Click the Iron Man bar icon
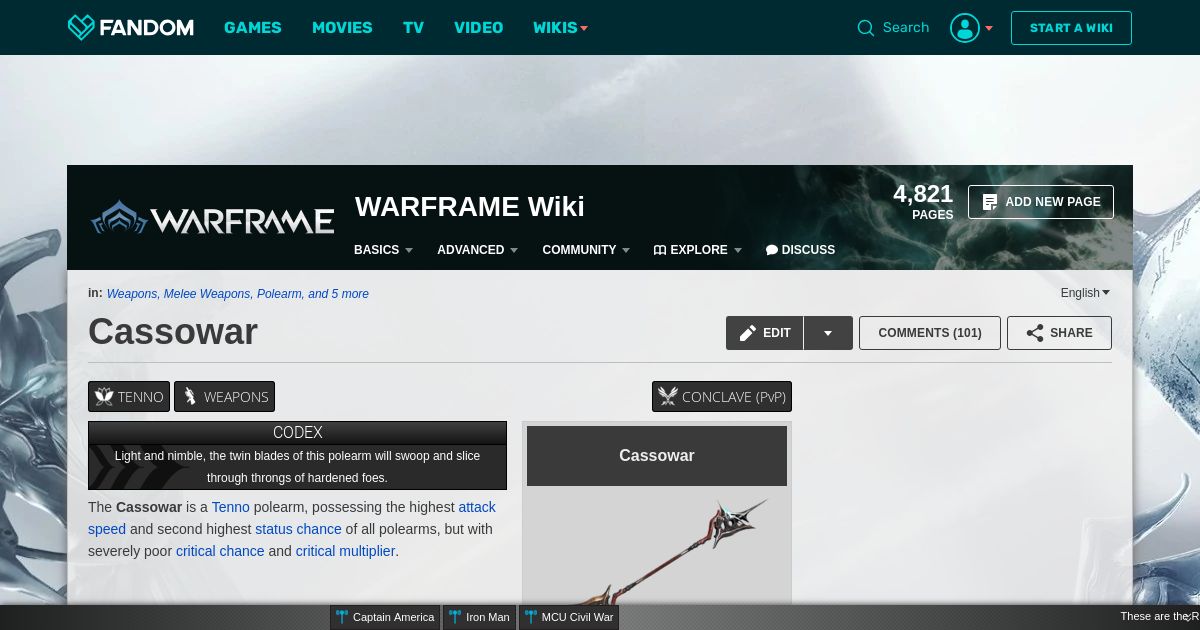Screen dimensions: 1200x630 click(x=455, y=617)
